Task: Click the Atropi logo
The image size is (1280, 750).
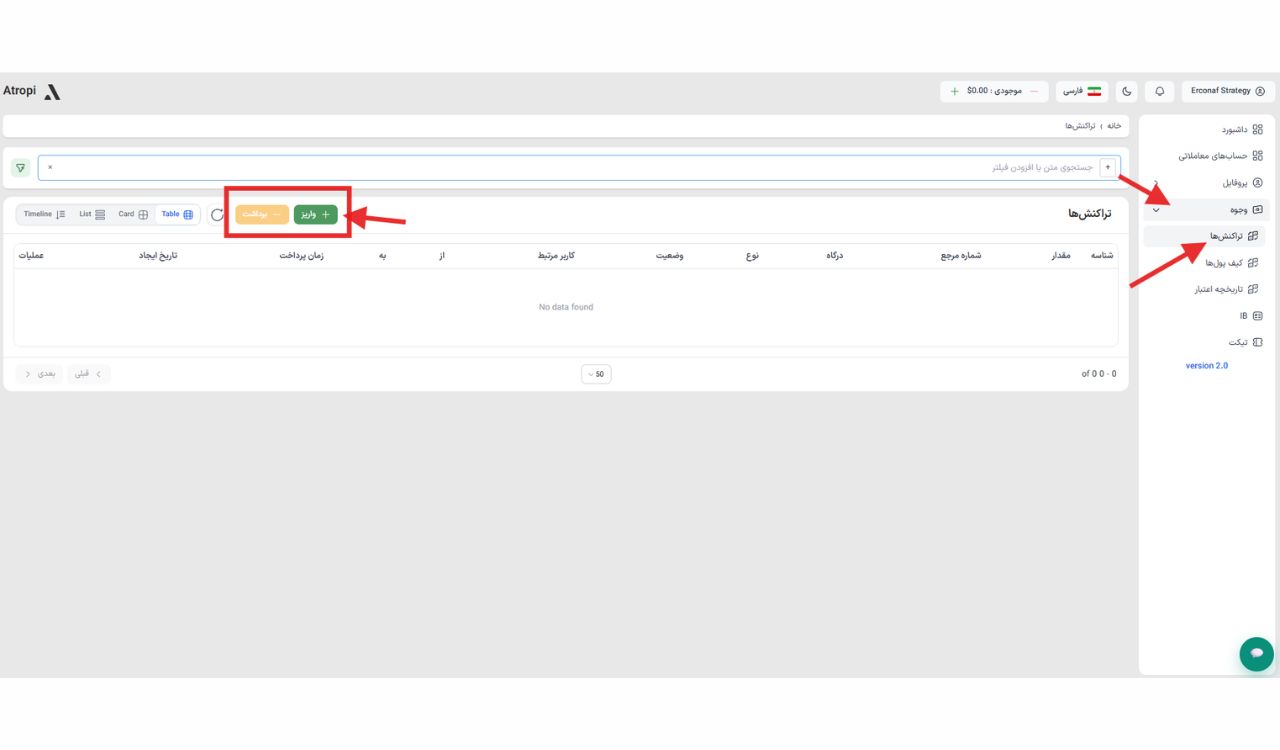Action: tap(32, 91)
